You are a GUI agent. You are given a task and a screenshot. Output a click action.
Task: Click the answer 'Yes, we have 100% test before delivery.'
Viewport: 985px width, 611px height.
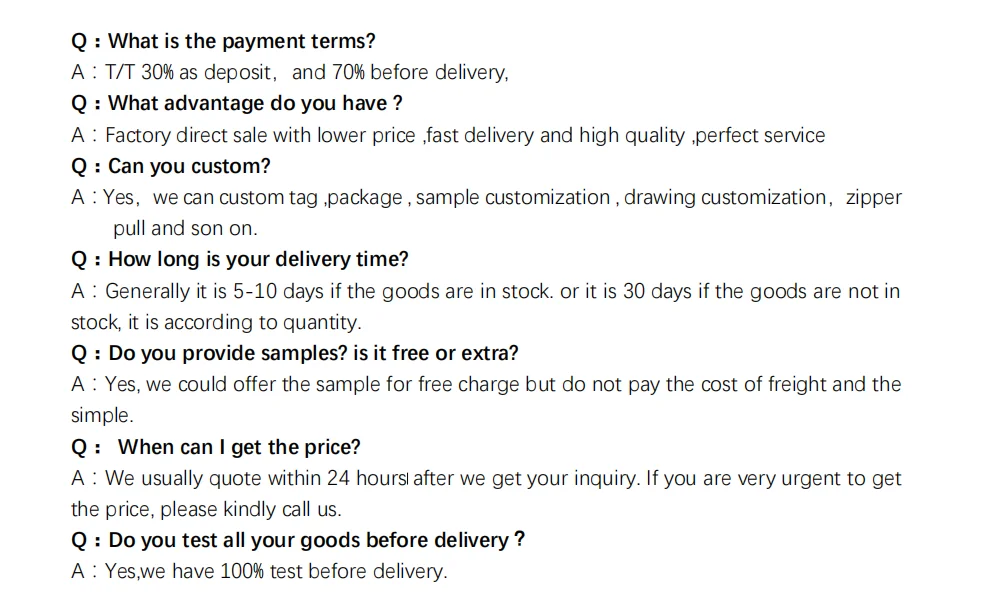click(275, 571)
